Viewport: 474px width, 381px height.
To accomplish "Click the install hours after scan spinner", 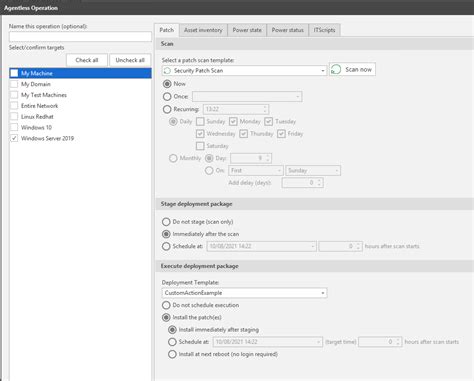I will pos(380,342).
